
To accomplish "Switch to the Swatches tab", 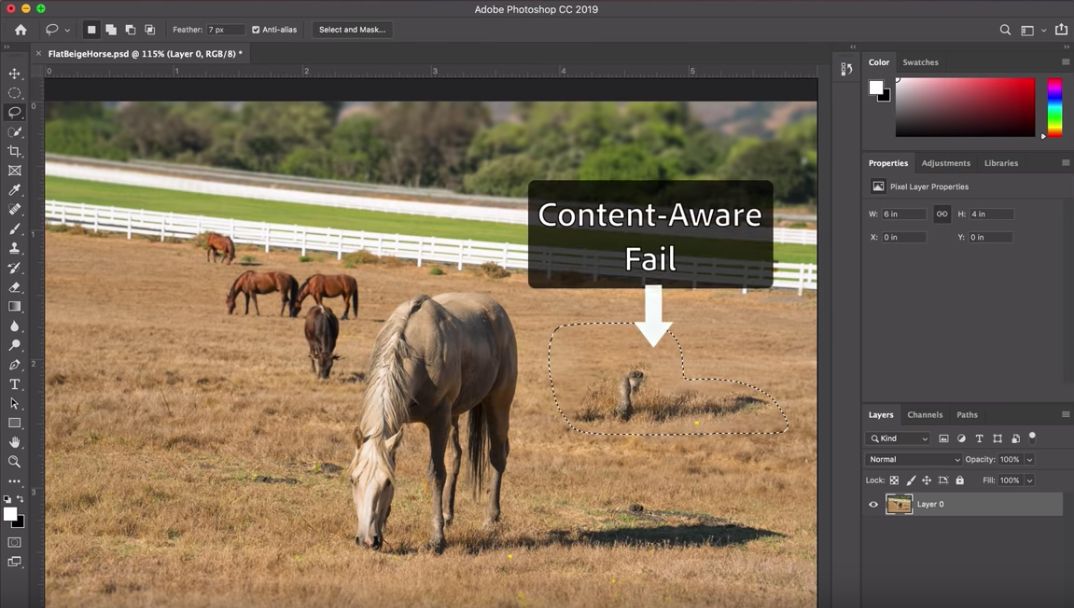I will pyautogui.click(x=920, y=62).
